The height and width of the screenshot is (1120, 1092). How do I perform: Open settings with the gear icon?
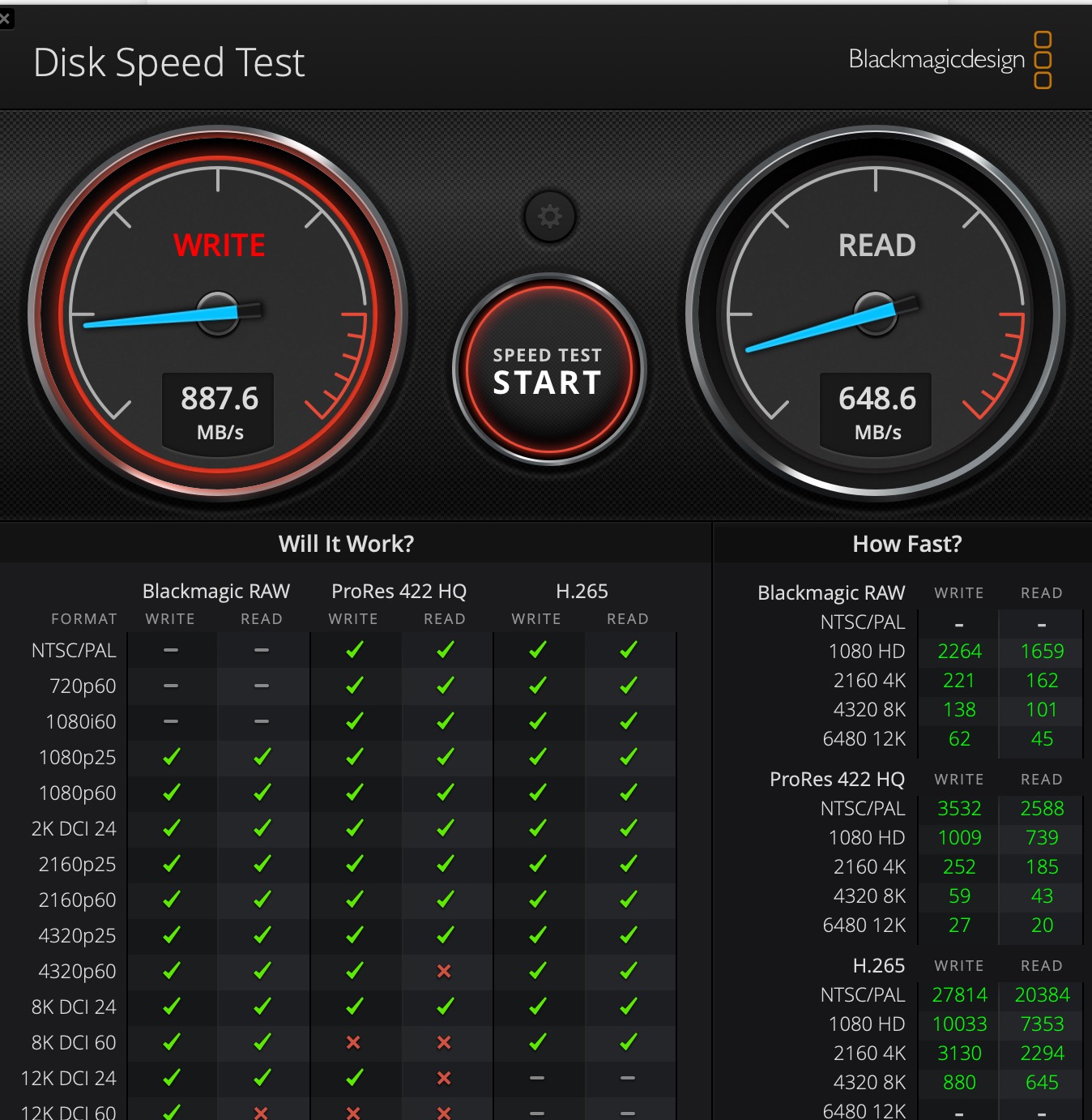click(x=550, y=216)
